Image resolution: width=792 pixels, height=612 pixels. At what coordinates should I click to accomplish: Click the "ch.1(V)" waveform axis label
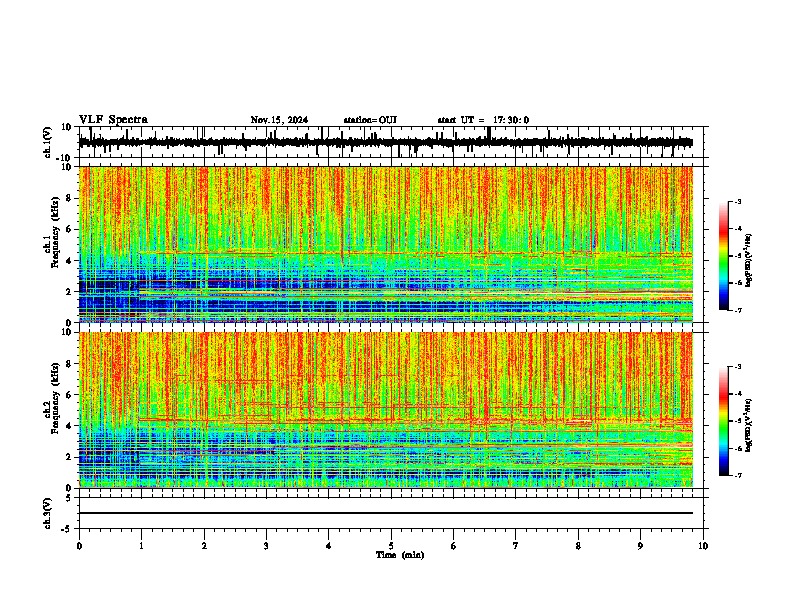click(x=48, y=142)
